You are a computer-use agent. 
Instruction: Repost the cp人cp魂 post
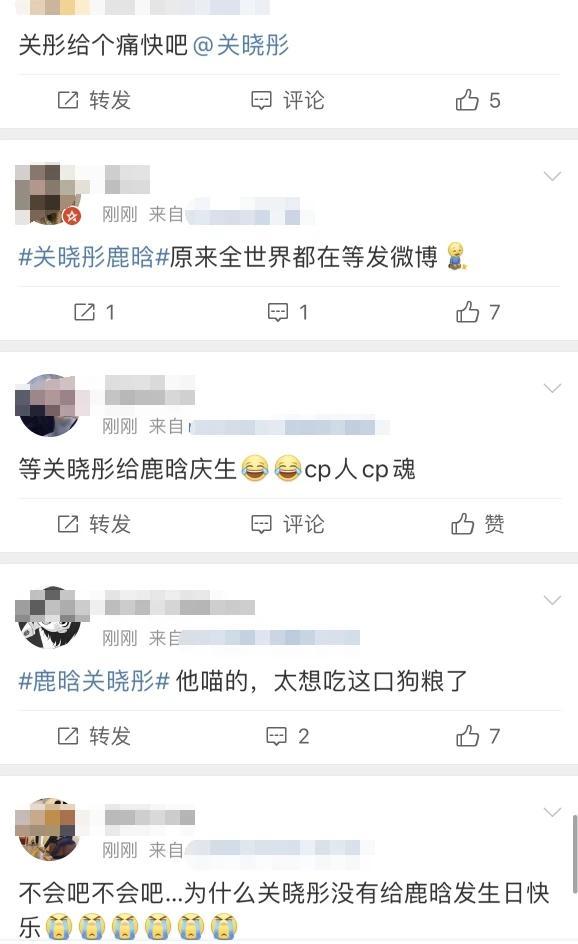[94, 524]
